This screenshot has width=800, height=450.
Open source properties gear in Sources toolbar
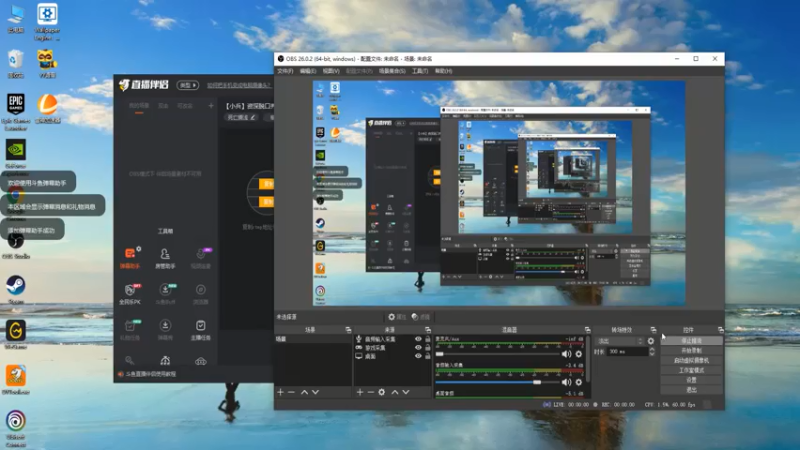tap(382, 392)
